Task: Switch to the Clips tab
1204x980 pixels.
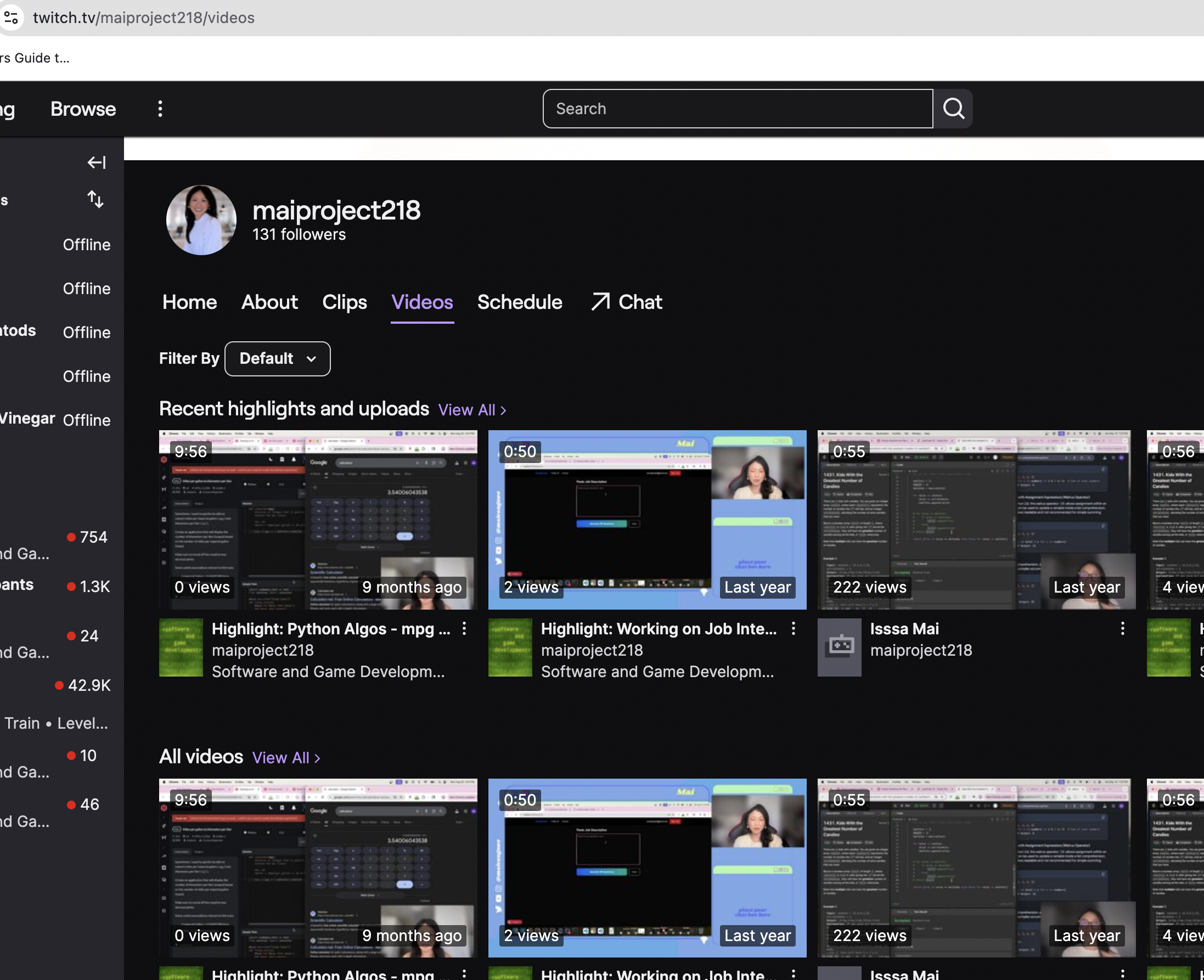Action: 344,302
